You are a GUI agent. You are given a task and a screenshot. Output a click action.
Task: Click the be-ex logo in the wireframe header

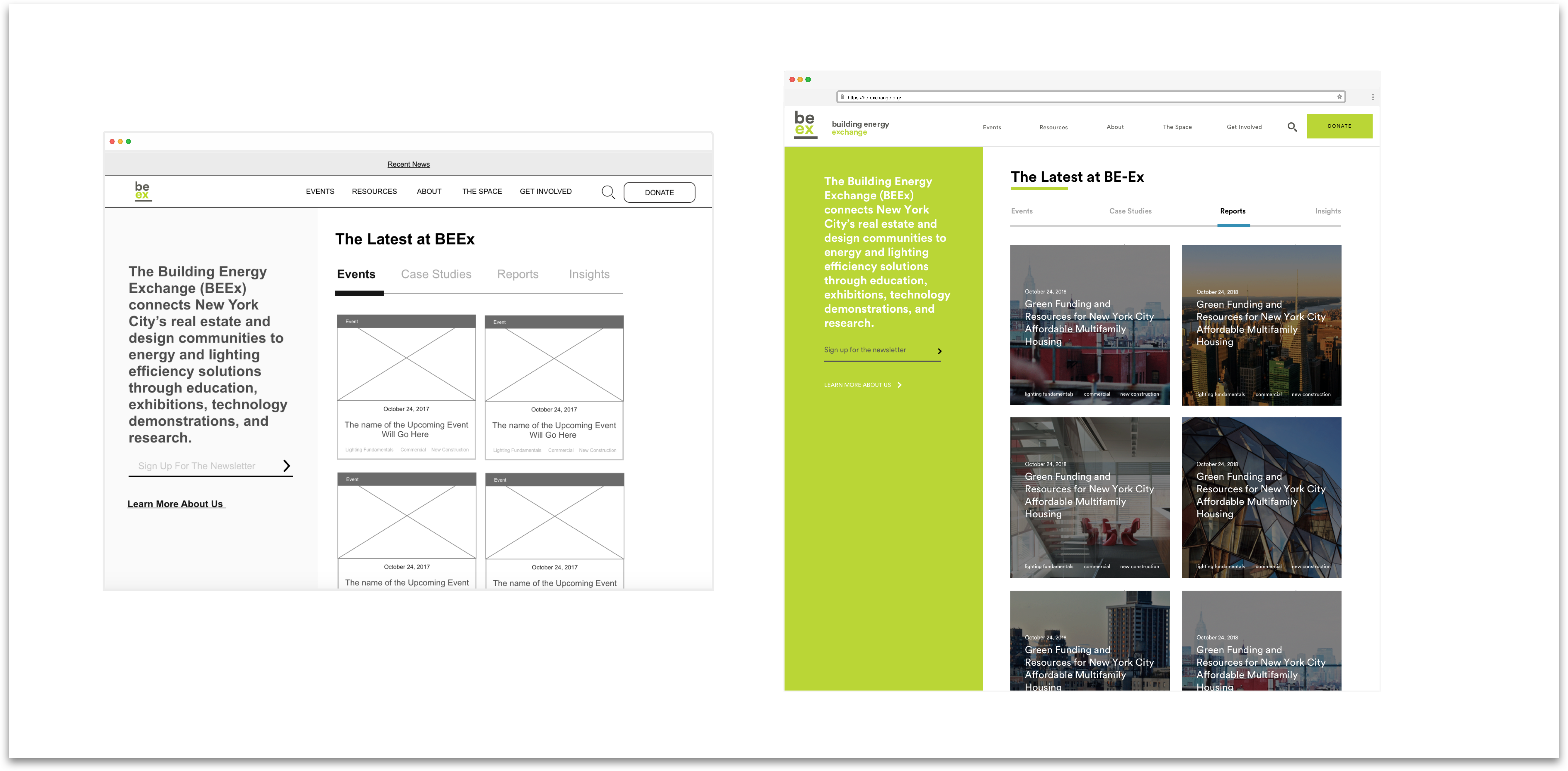[x=142, y=191]
